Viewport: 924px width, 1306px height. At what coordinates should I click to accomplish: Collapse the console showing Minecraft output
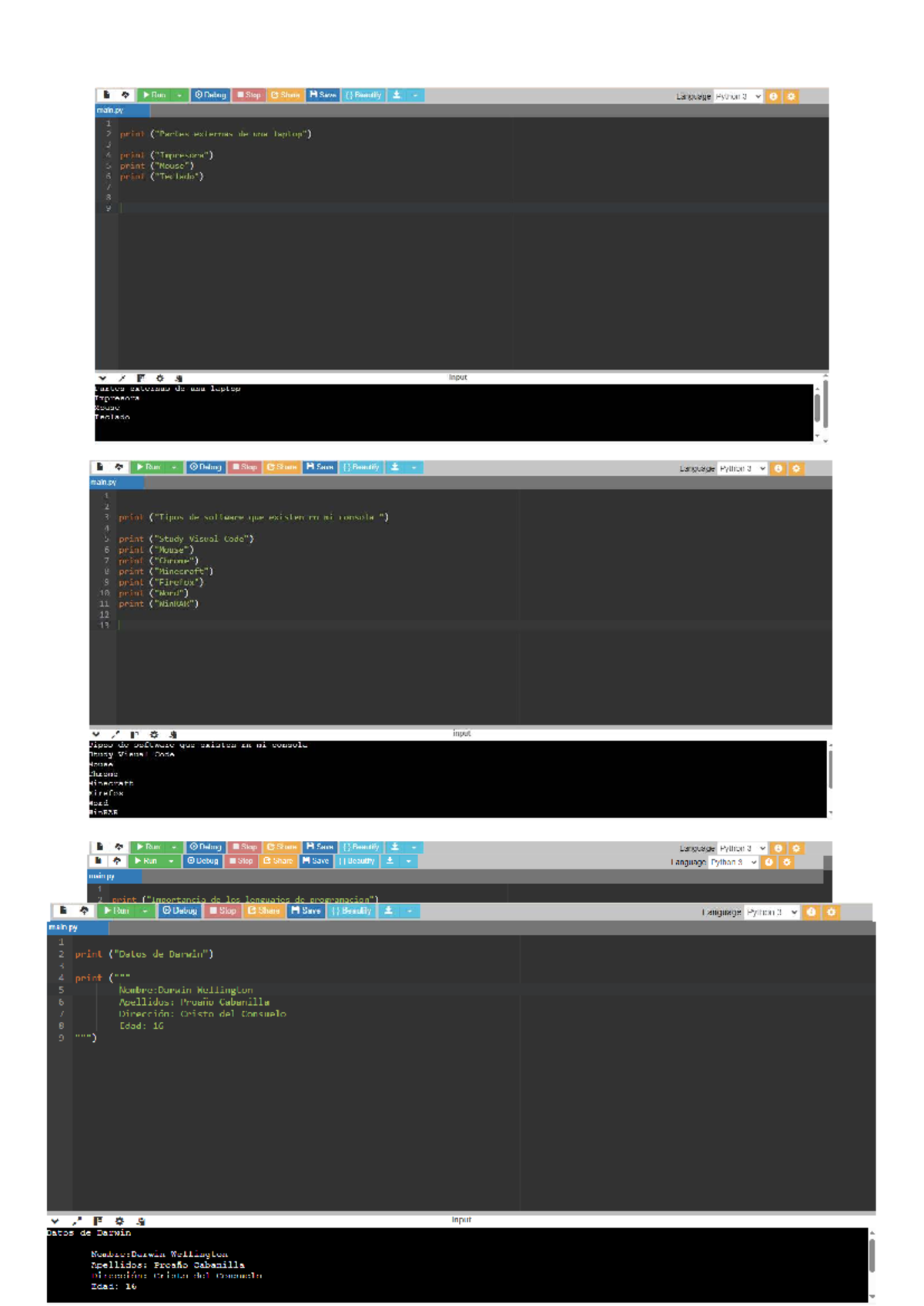click(x=95, y=735)
